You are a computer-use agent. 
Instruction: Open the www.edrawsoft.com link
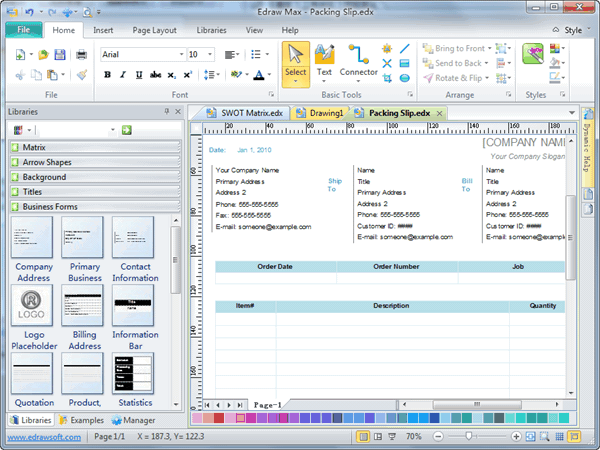pyautogui.click(x=43, y=437)
